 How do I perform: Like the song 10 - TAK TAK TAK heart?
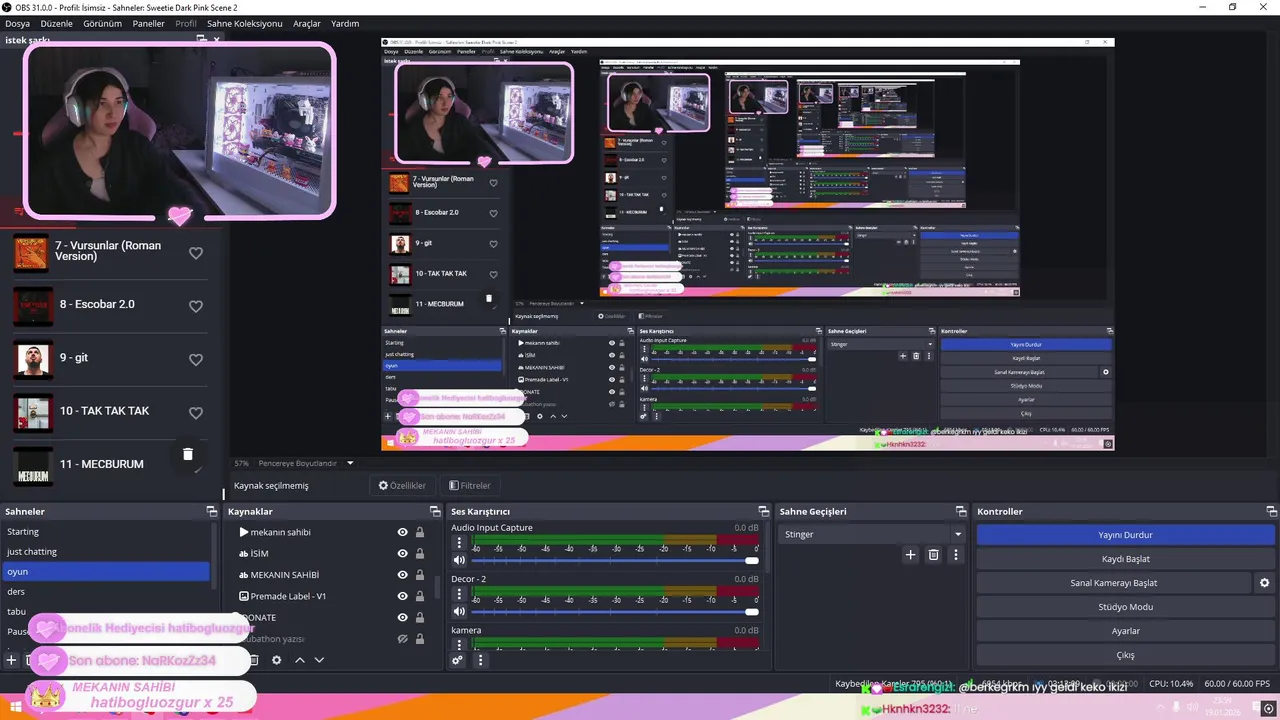coord(196,412)
